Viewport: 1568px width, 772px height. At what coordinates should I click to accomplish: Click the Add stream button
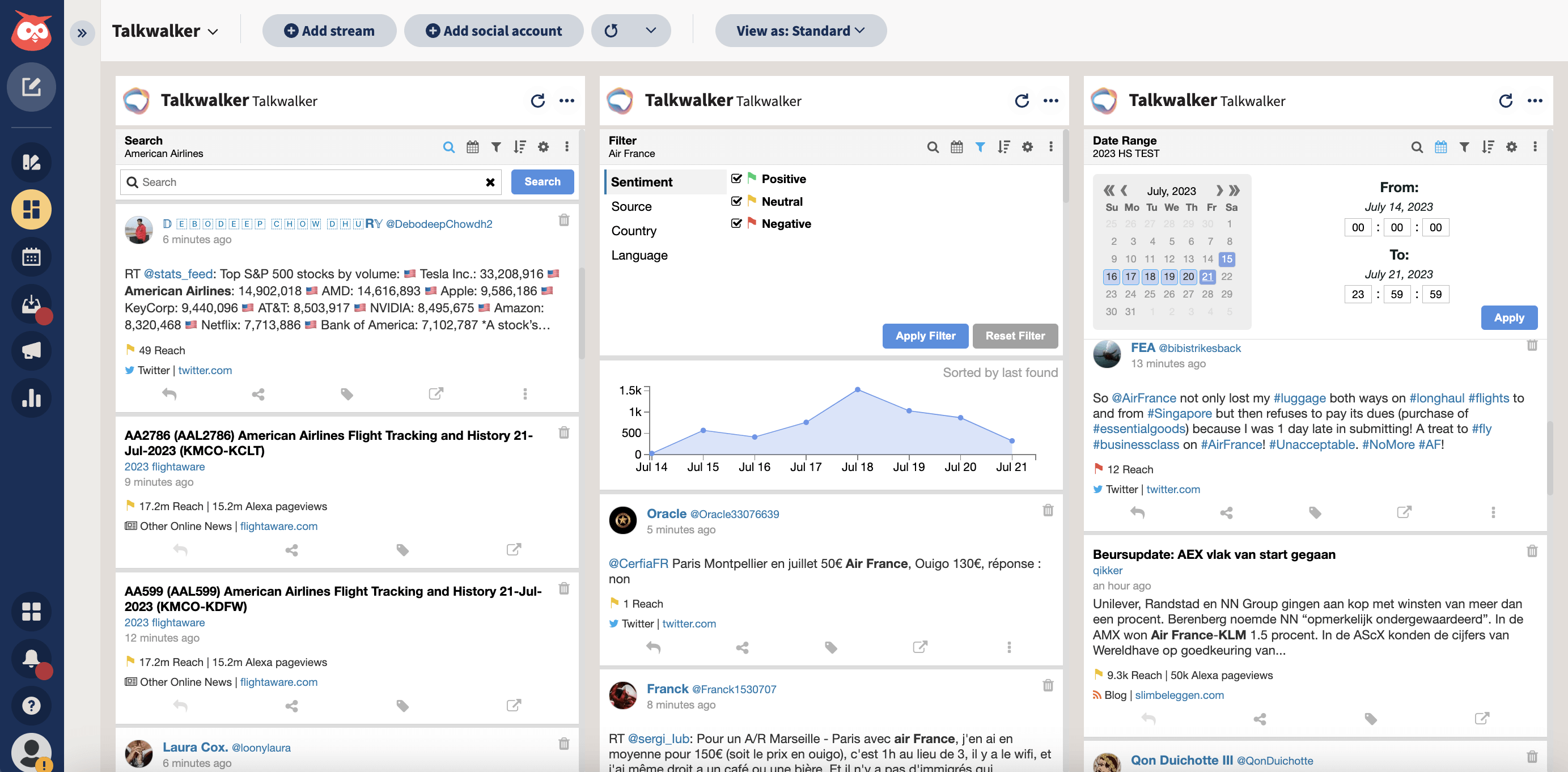pyautogui.click(x=329, y=31)
